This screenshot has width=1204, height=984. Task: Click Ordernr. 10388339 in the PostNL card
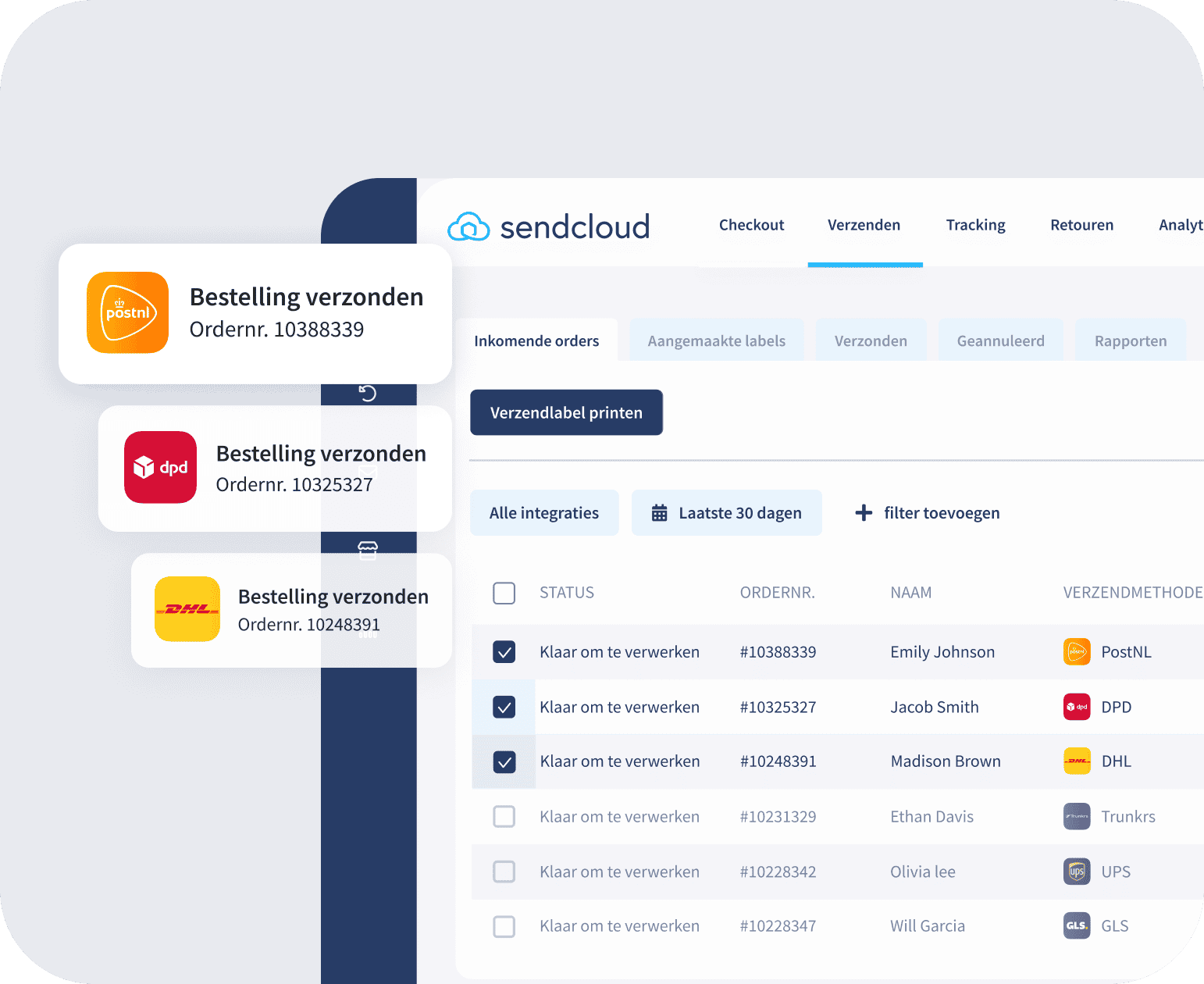pos(276,330)
